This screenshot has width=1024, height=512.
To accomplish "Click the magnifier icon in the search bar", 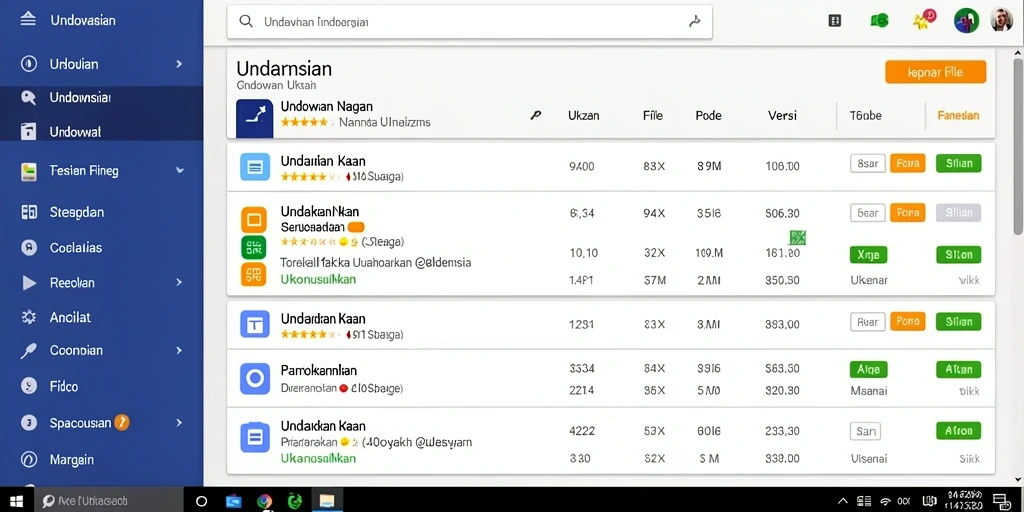I will (246, 22).
